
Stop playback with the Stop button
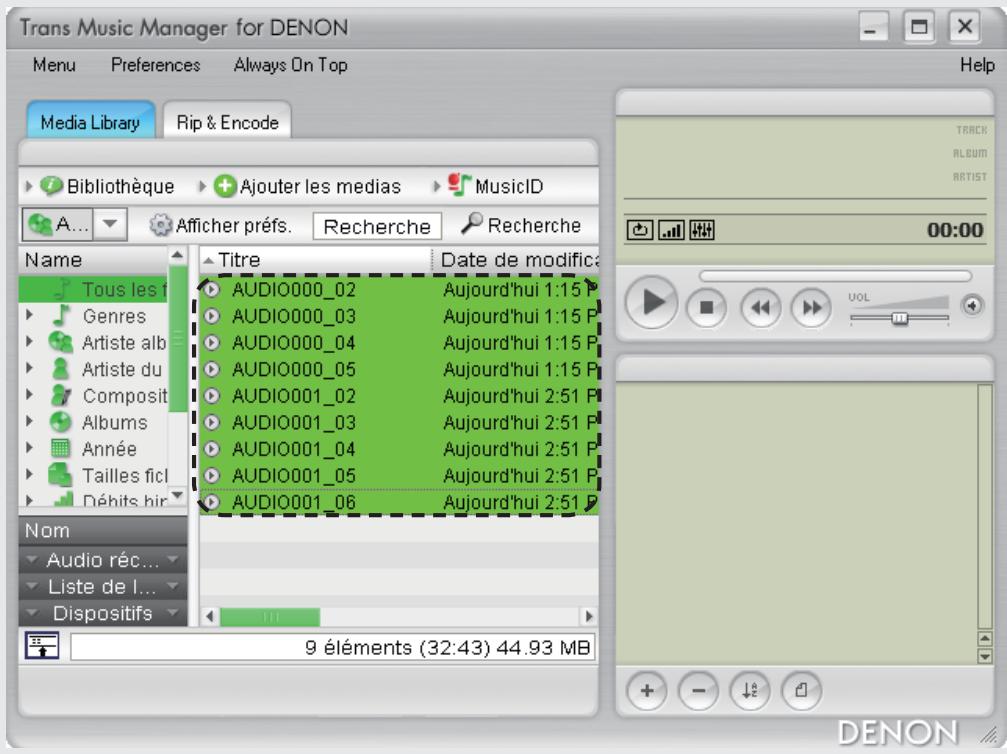[x=706, y=308]
